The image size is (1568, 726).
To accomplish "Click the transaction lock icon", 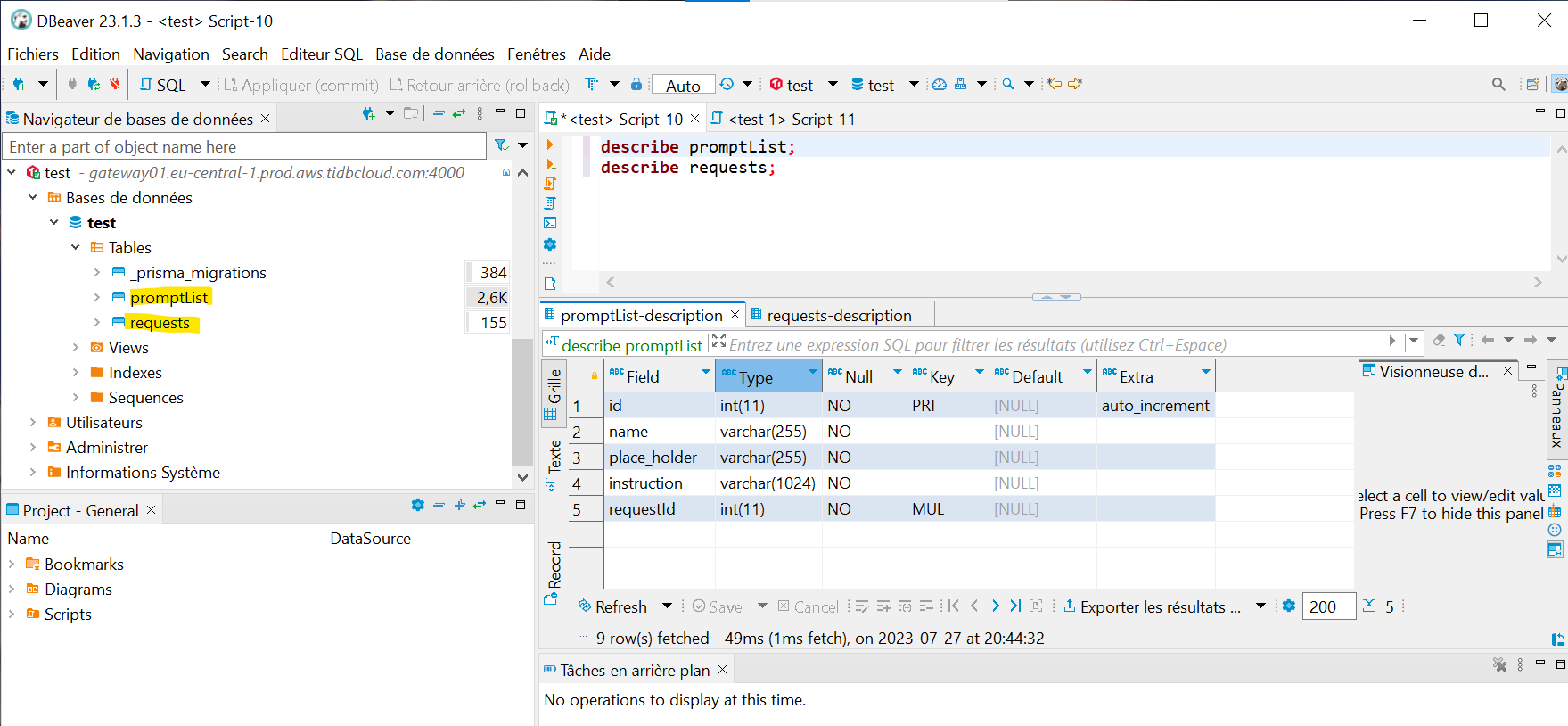I will click(636, 84).
